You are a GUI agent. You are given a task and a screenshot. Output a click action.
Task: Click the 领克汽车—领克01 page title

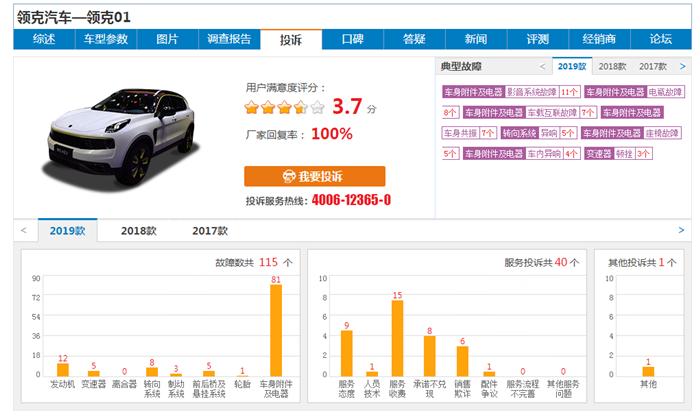(74, 17)
